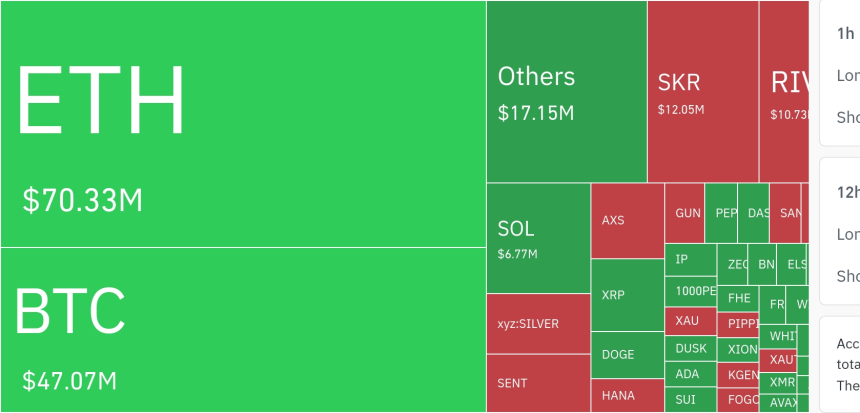860x413 pixels.
Task: Click the red AXS tile
Action: (x=627, y=221)
